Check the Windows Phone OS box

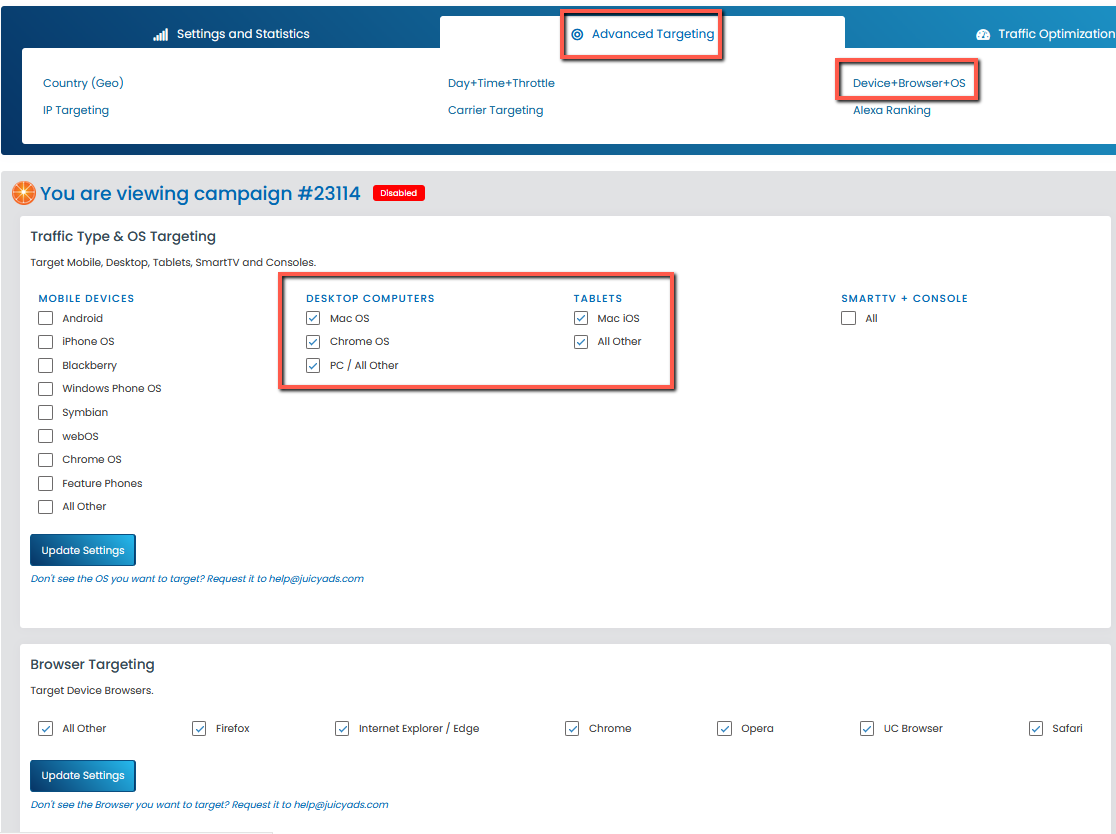tap(46, 389)
